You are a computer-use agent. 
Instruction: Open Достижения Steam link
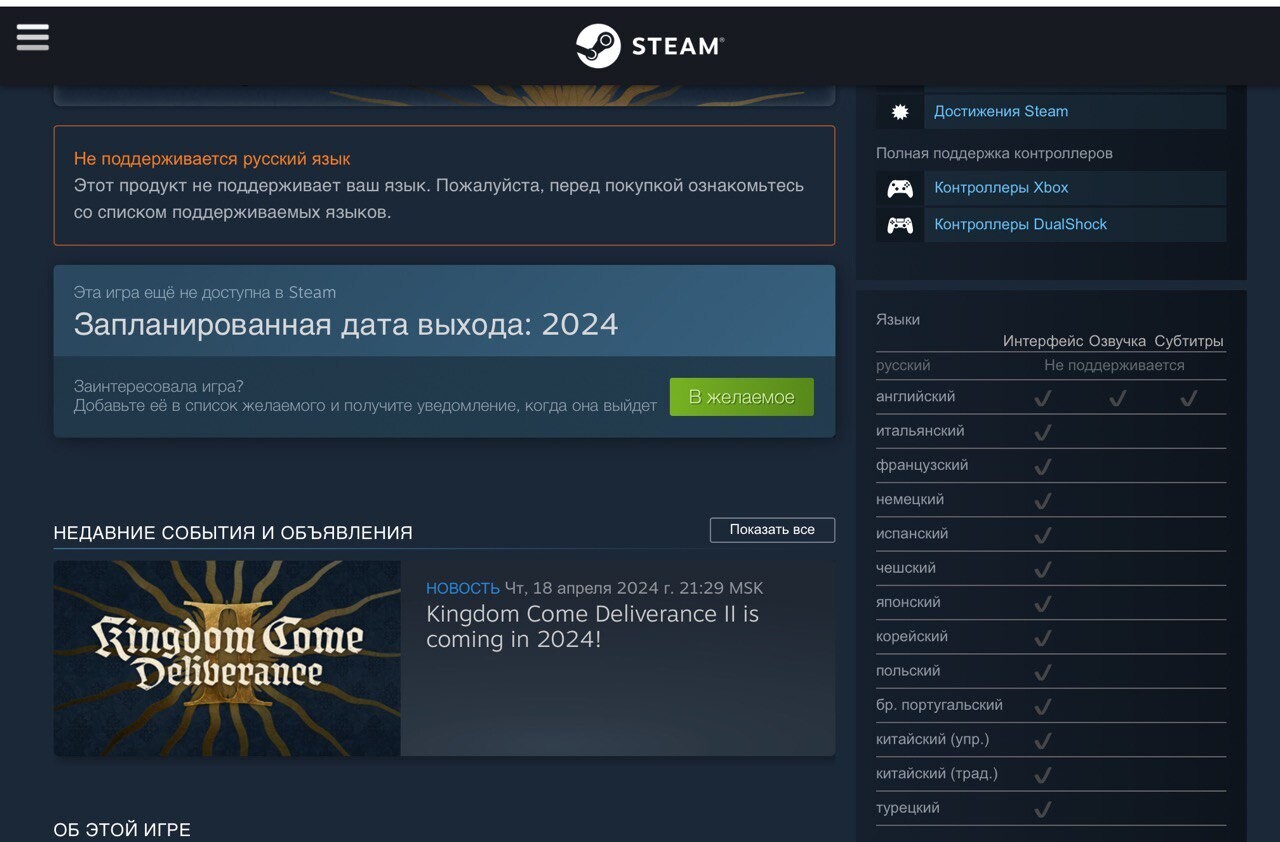[1001, 111]
